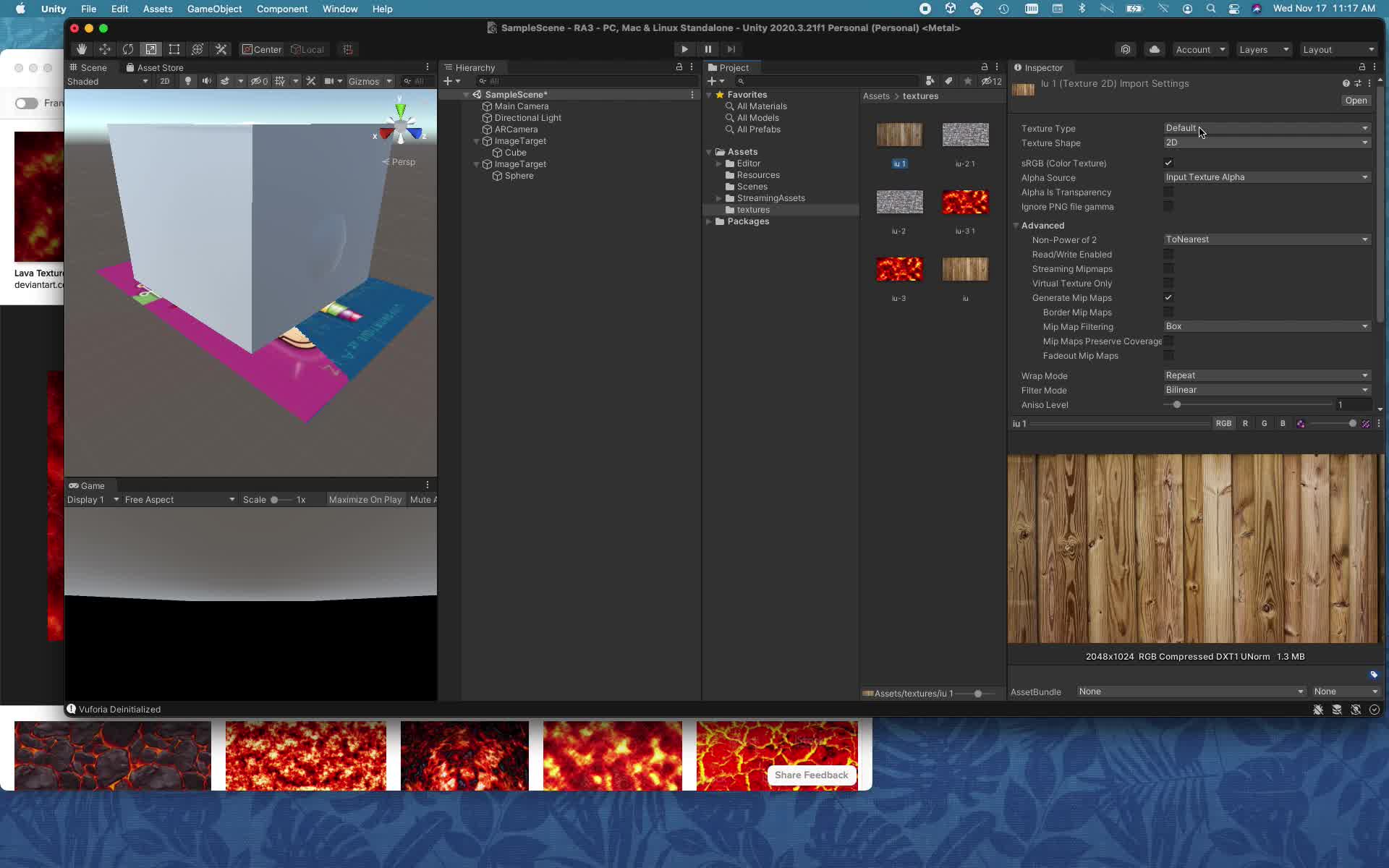1389x868 pixels.
Task: Open Wrap Mode dropdown
Action: point(1267,375)
